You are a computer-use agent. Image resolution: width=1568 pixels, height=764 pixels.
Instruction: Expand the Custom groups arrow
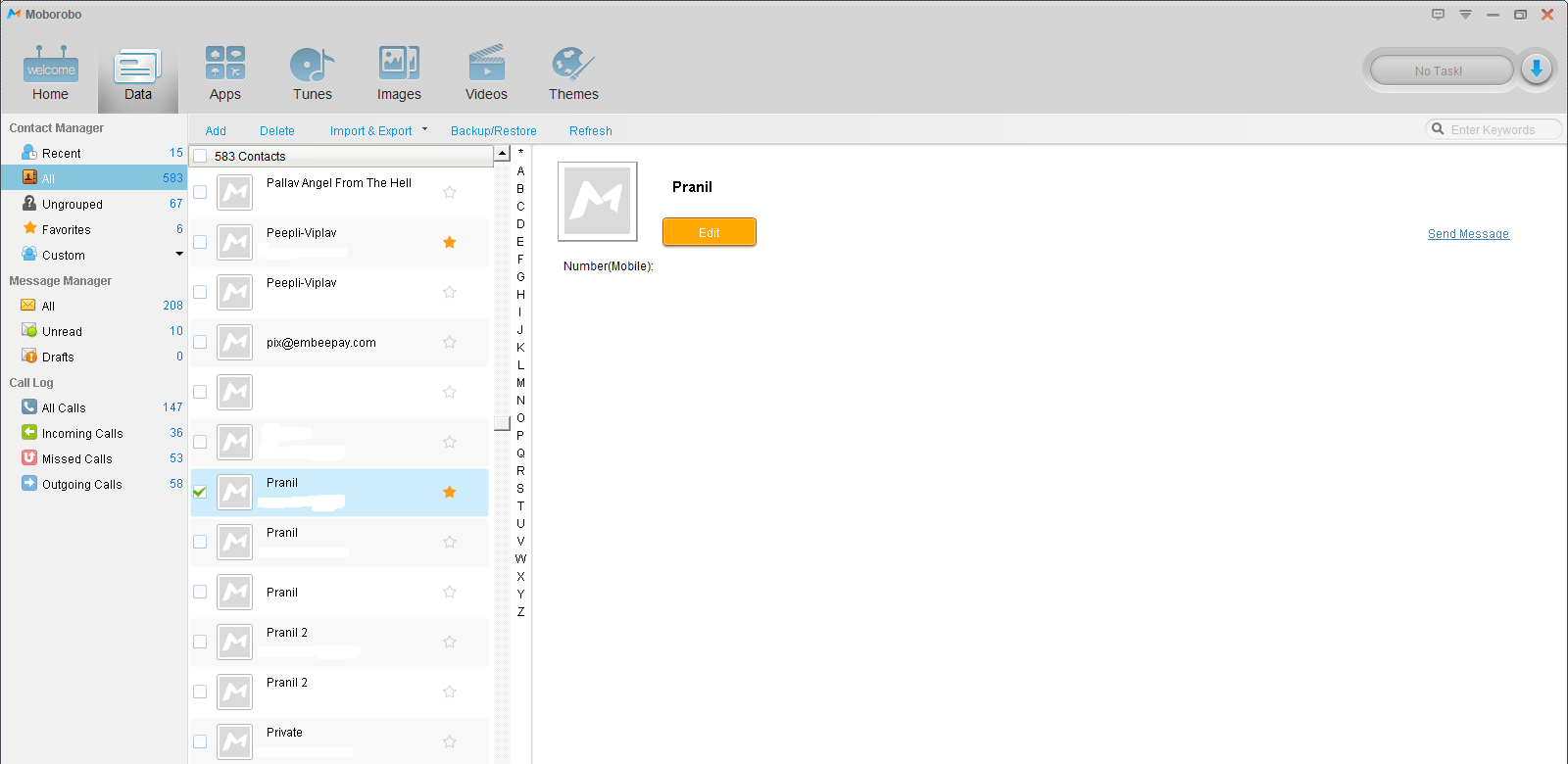pyautogui.click(x=178, y=255)
